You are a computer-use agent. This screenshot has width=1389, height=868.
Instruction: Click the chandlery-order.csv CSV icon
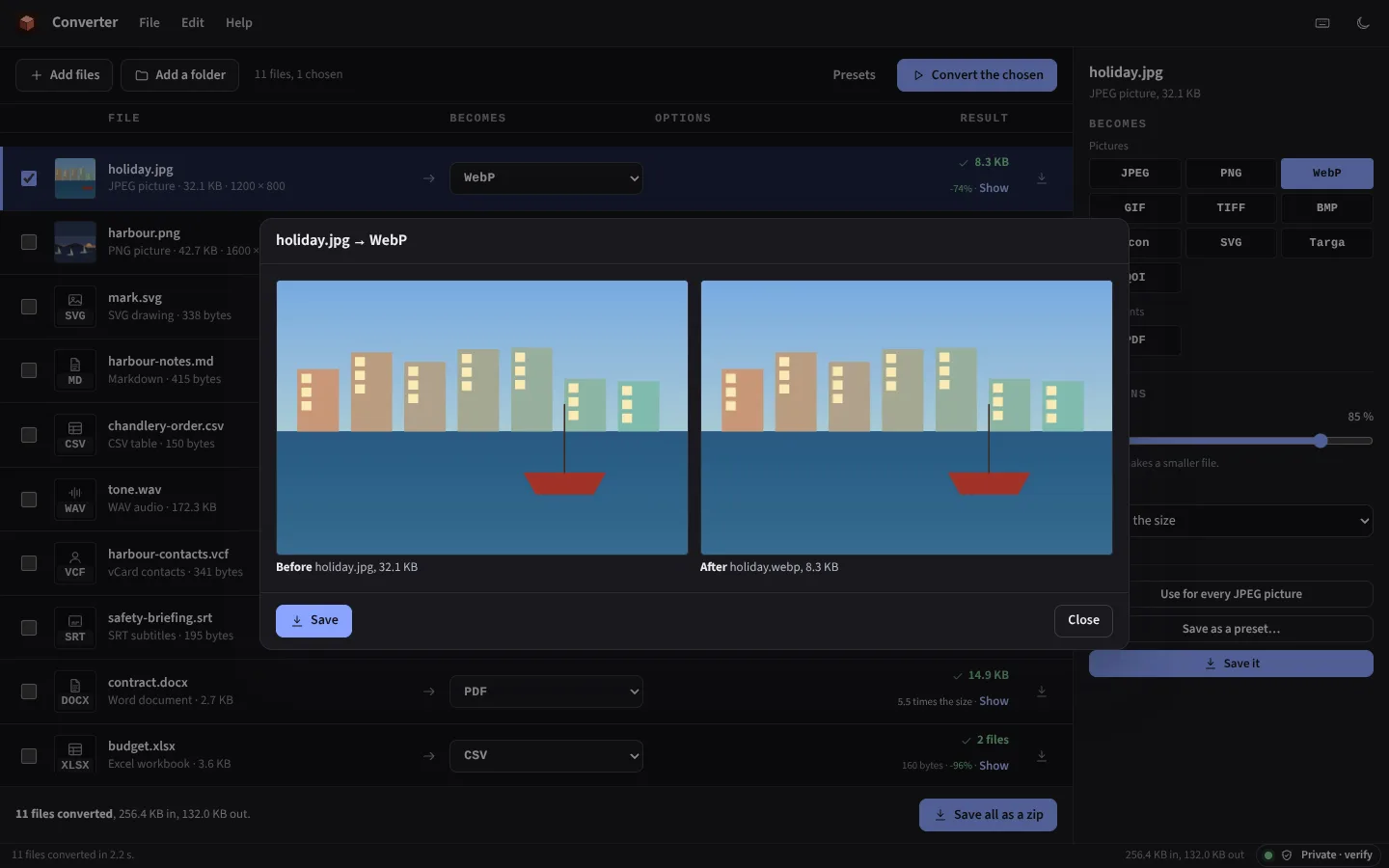click(x=75, y=435)
